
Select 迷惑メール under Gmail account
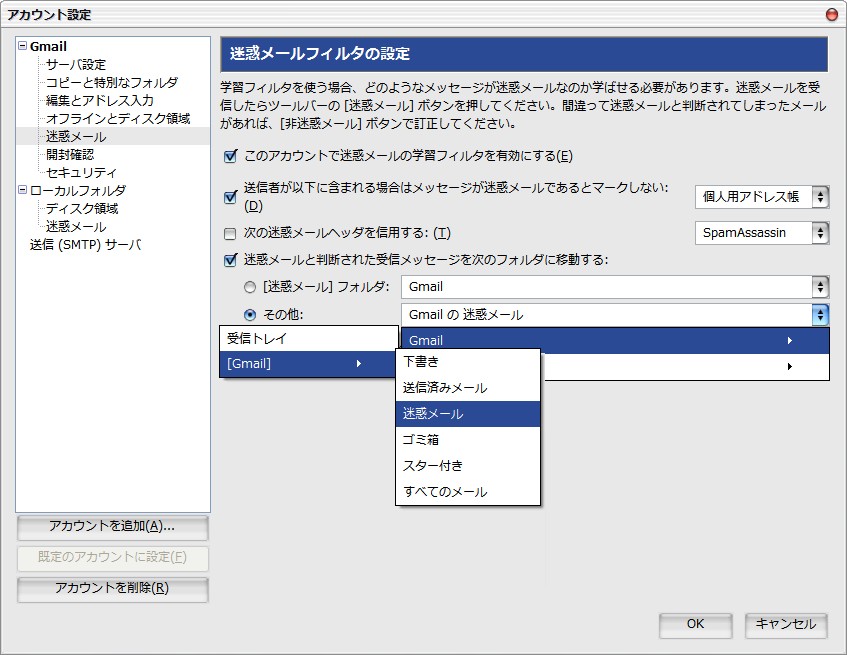point(76,137)
